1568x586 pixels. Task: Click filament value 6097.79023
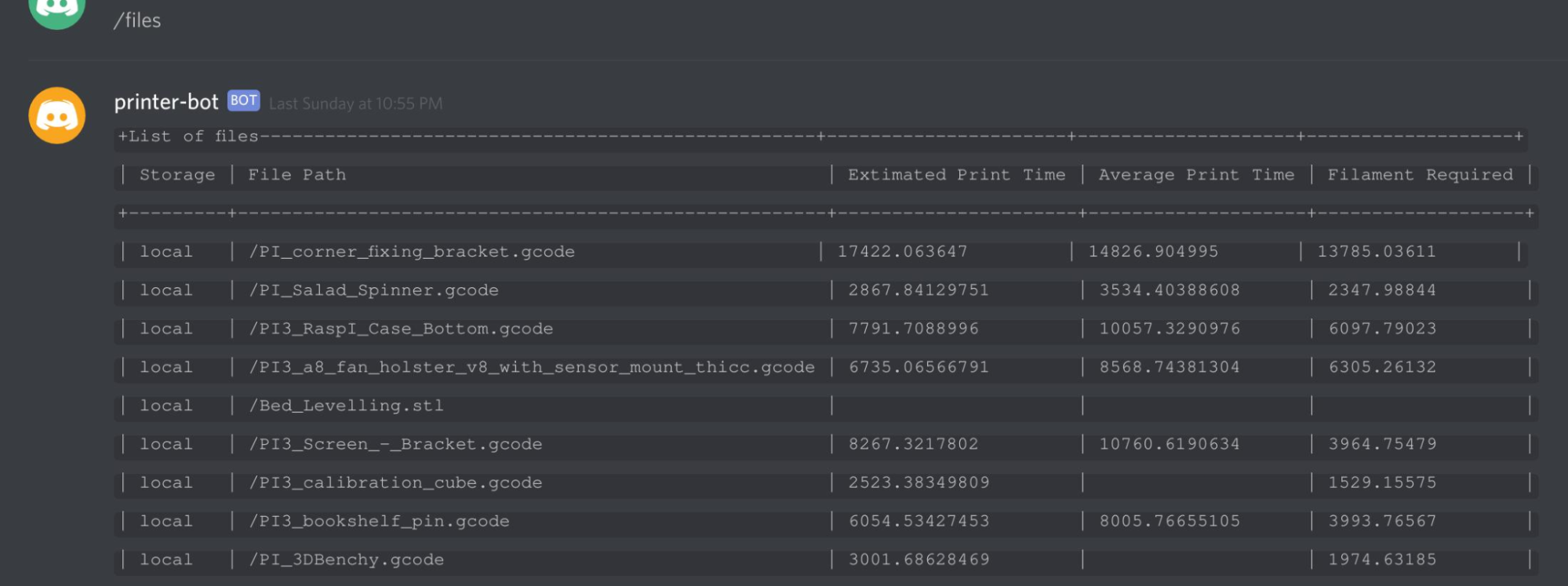1382,329
